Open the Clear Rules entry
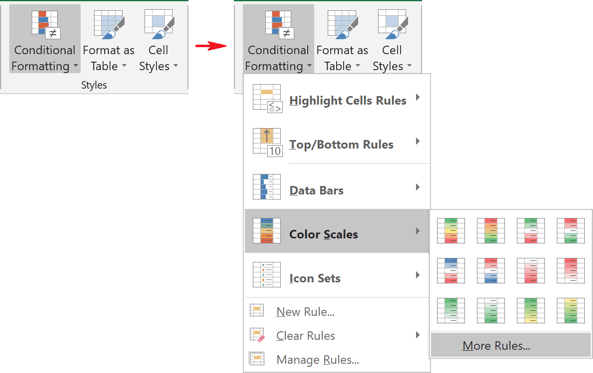Viewport: 593px width, 373px height. click(x=337, y=335)
